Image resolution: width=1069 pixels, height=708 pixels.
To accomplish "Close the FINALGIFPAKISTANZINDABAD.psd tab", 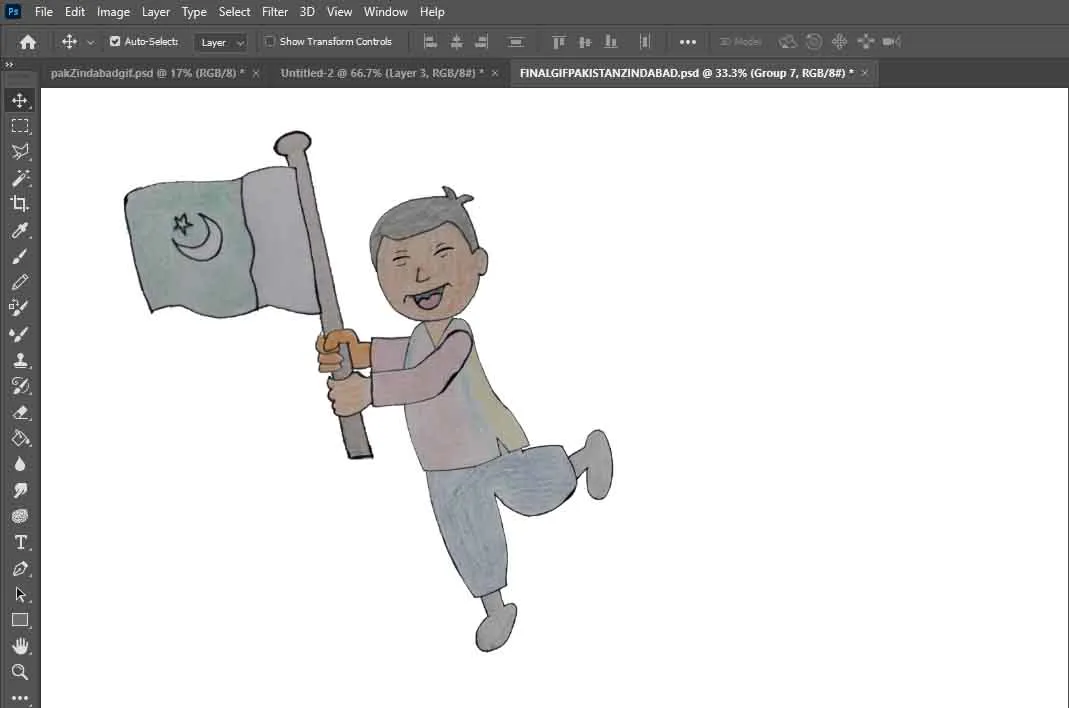I will [865, 73].
